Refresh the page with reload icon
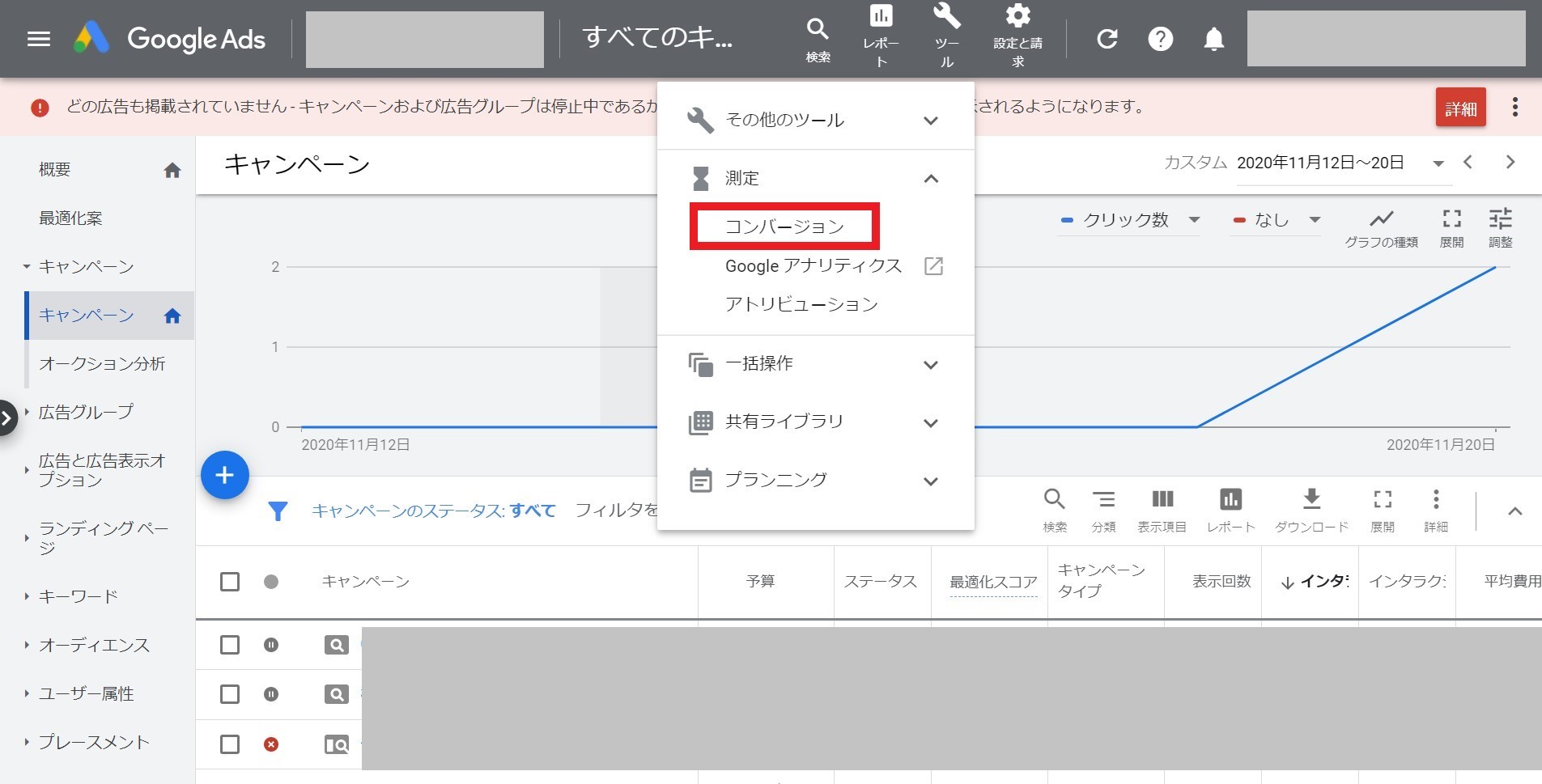The height and width of the screenshot is (784, 1542). [1107, 39]
